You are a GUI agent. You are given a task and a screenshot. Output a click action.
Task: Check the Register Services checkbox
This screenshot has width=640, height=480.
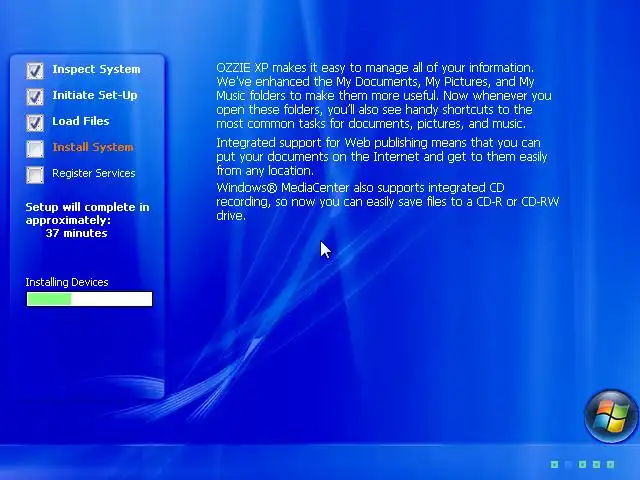coord(35,174)
